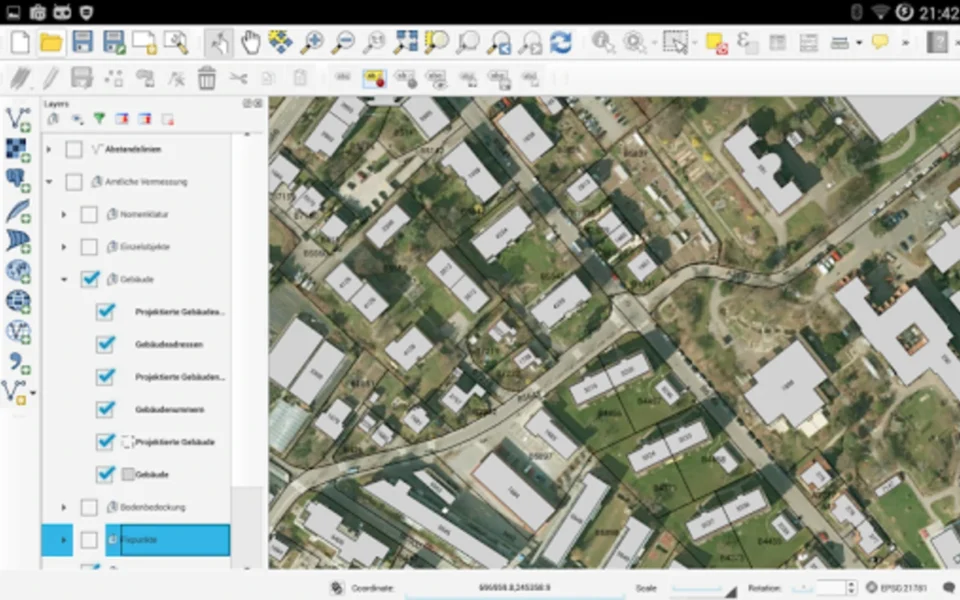Collapse the Gebäude group arrow
Viewport: 960px width, 600px height.
pos(64,279)
